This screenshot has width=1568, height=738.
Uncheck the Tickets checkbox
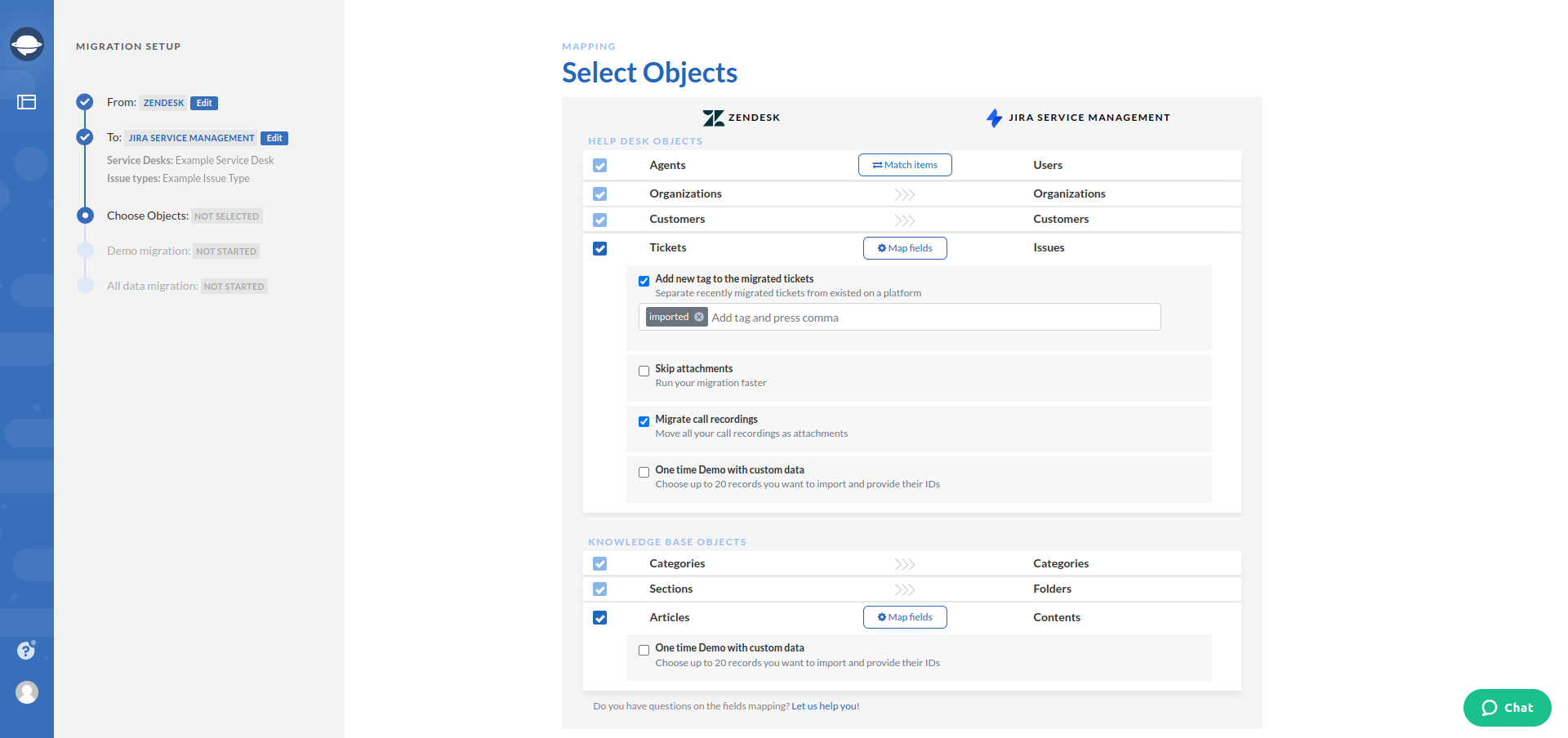coord(600,248)
